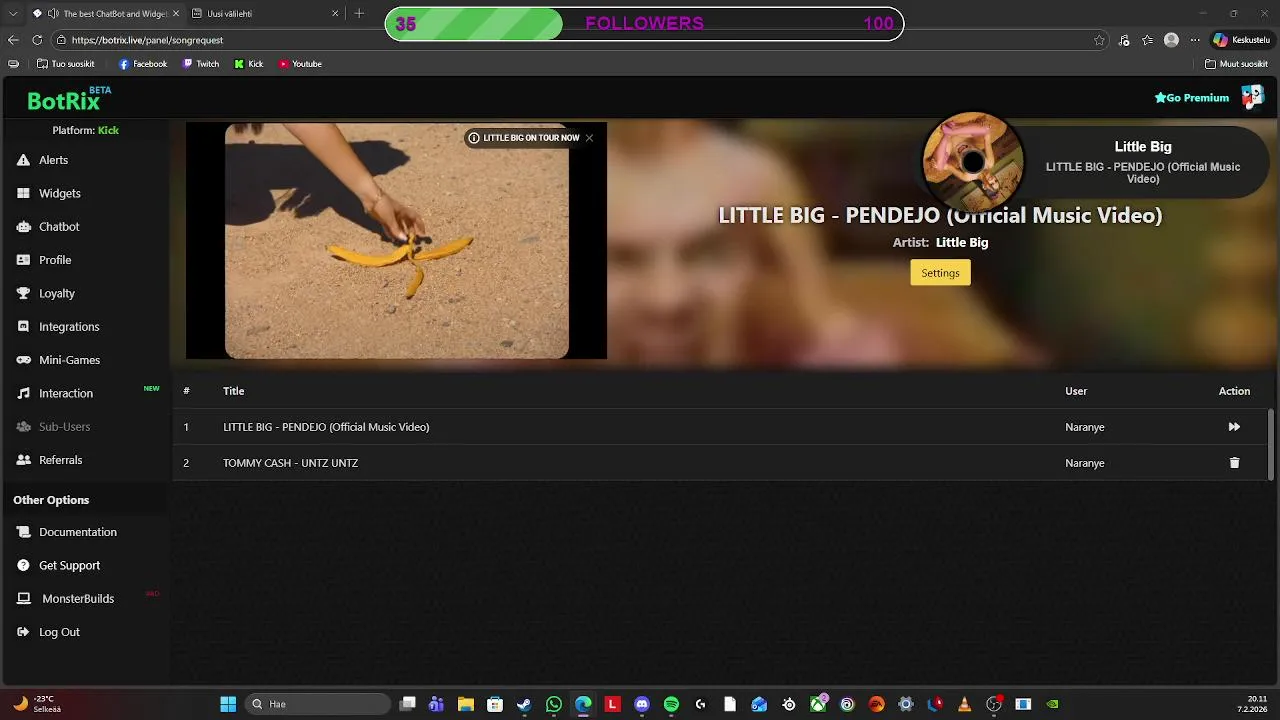Click the User column header
Image resolution: width=1280 pixels, height=720 pixels.
pos(1076,391)
